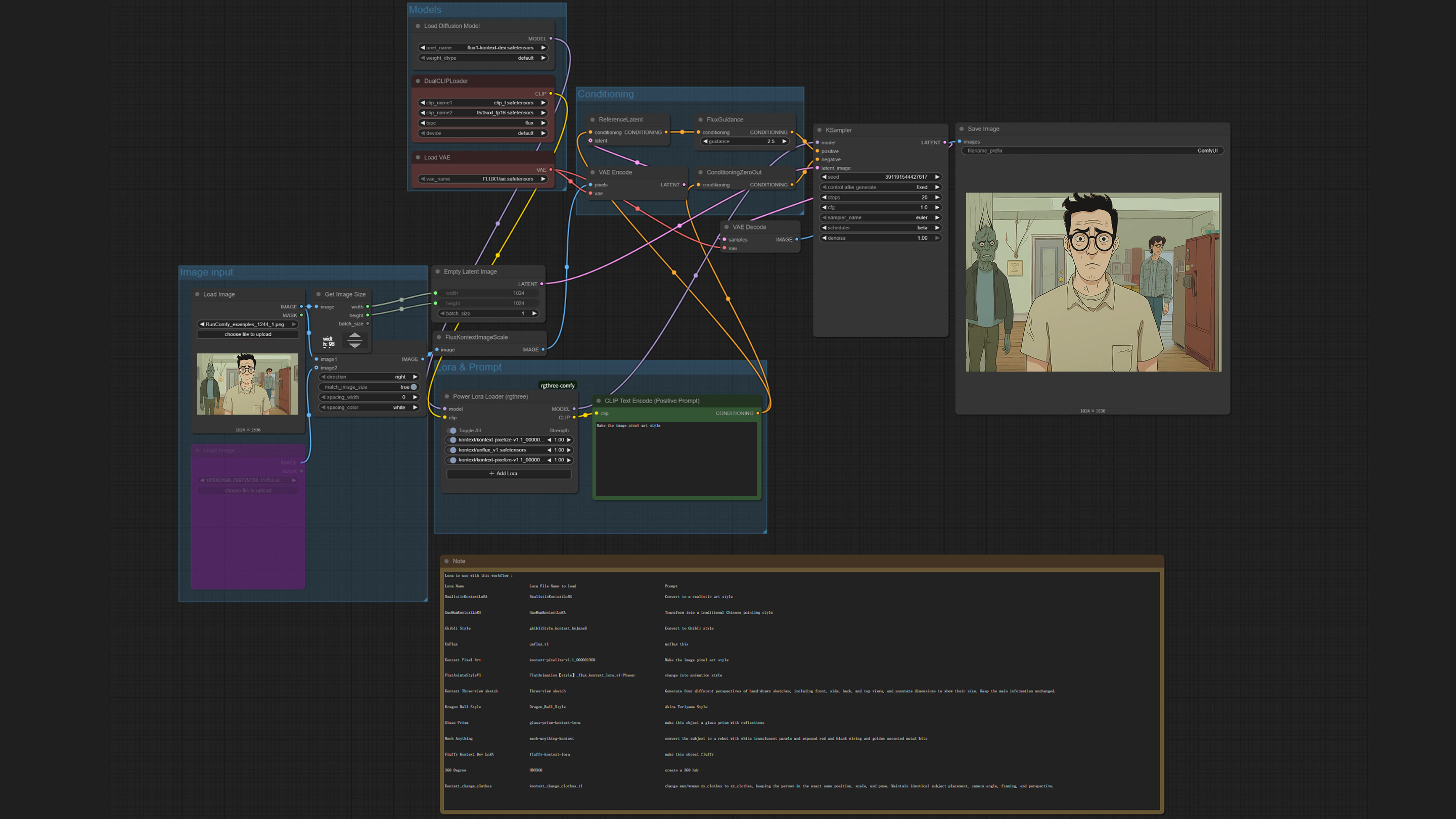Toggle the kontext/unflux_v1.safetensors lora
1456x819 pixels.
click(x=451, y=450)
